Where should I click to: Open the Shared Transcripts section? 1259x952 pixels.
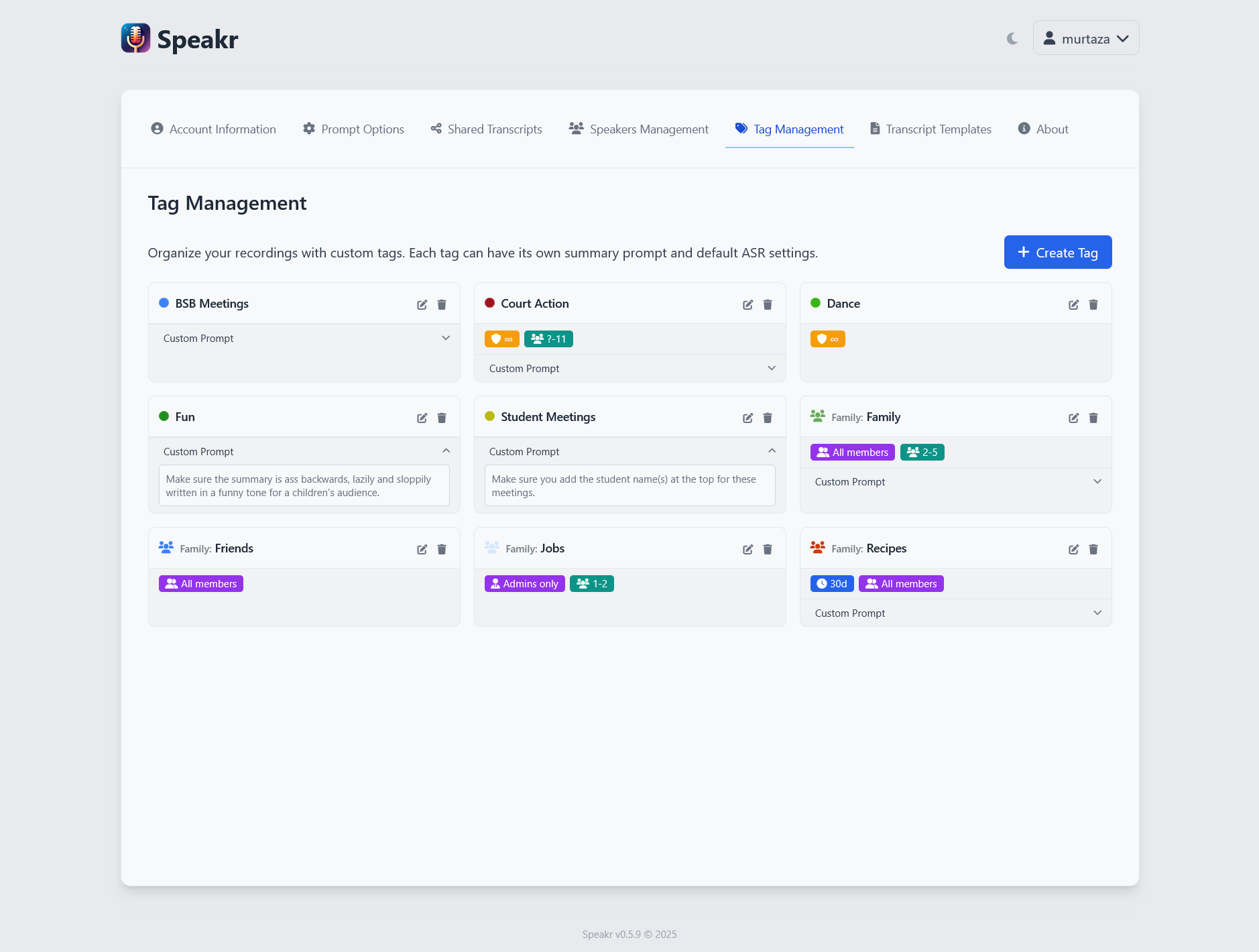[486, 129]
